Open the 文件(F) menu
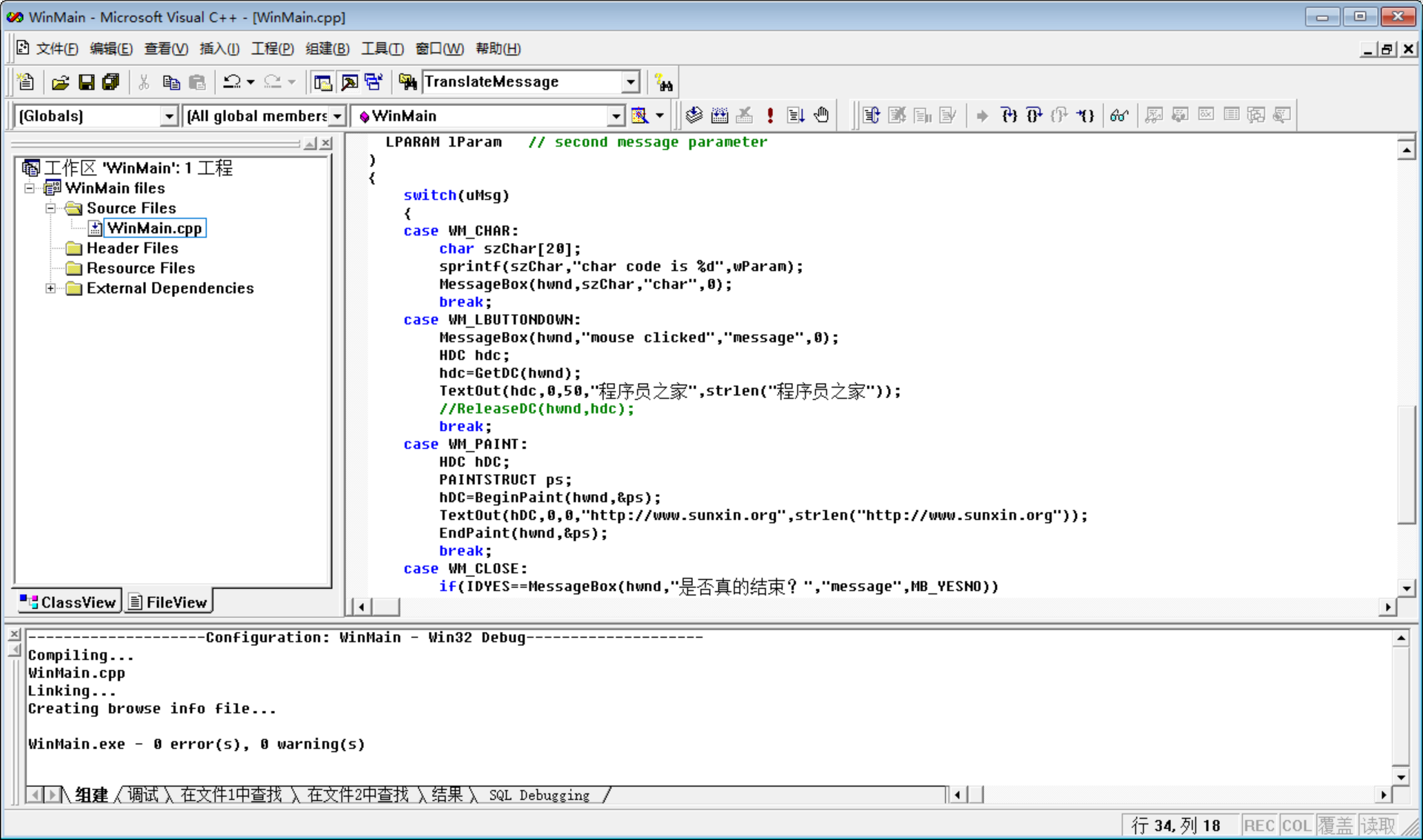1423x840 pixels. pos(57,49)
